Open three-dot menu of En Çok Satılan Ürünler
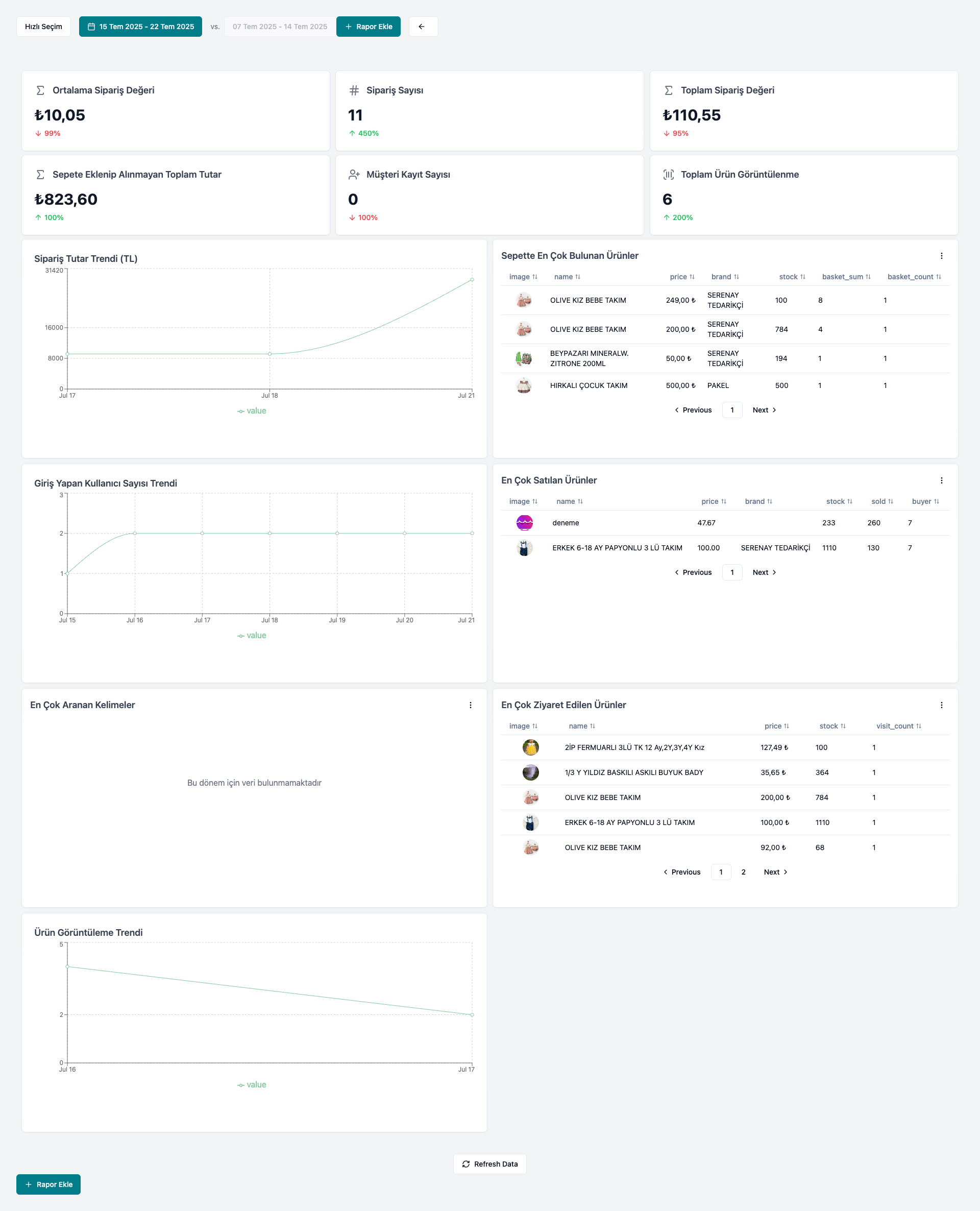 [941, 480]
